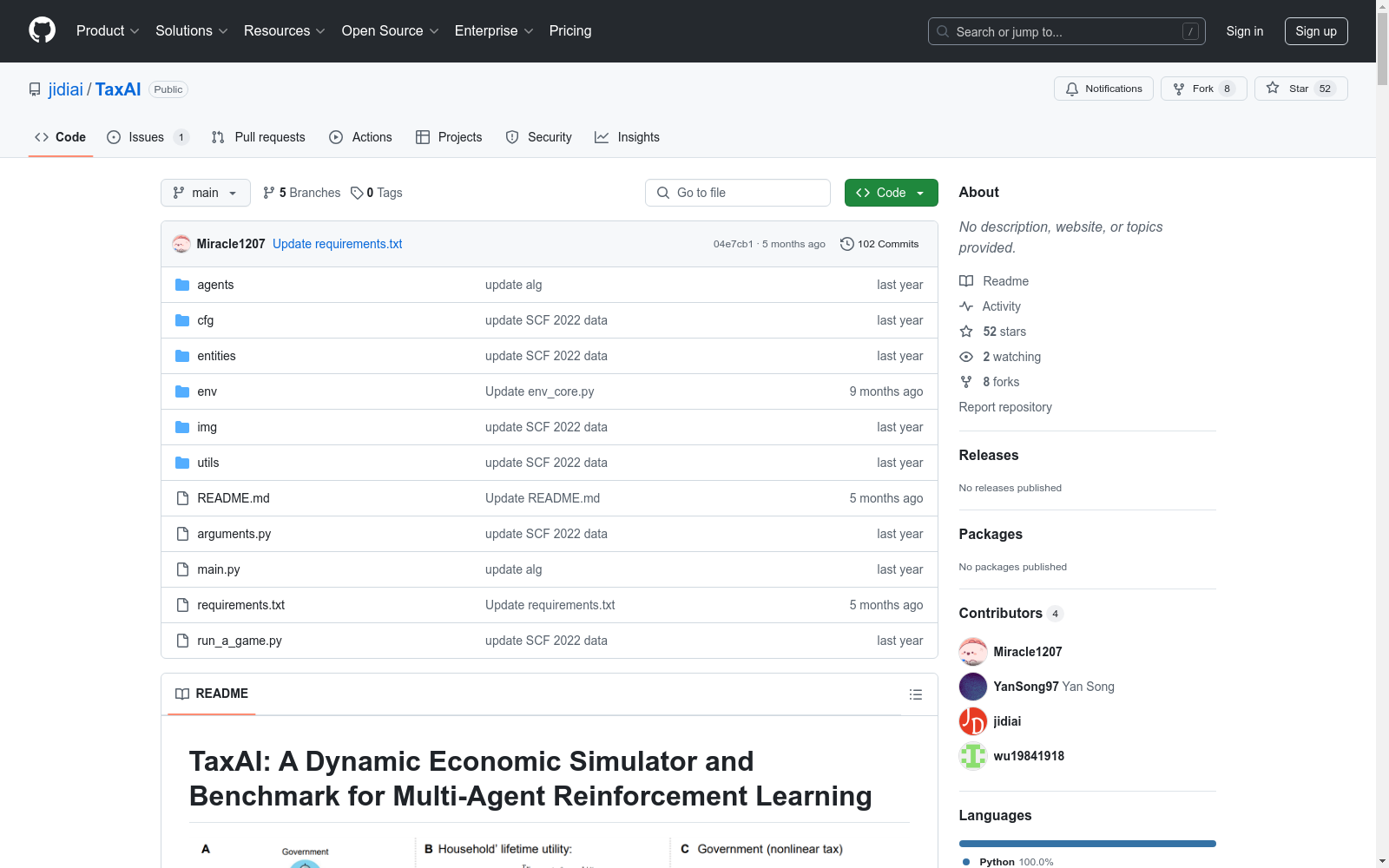Click the Update env_core.py commit message

[x=540, y=391]
